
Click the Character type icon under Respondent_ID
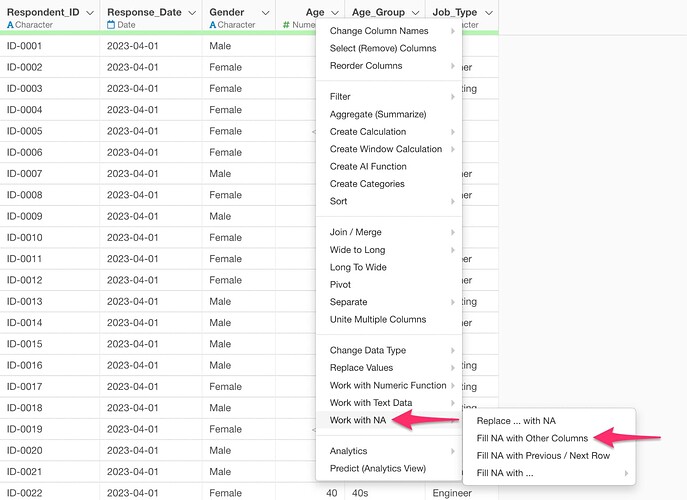10,25
